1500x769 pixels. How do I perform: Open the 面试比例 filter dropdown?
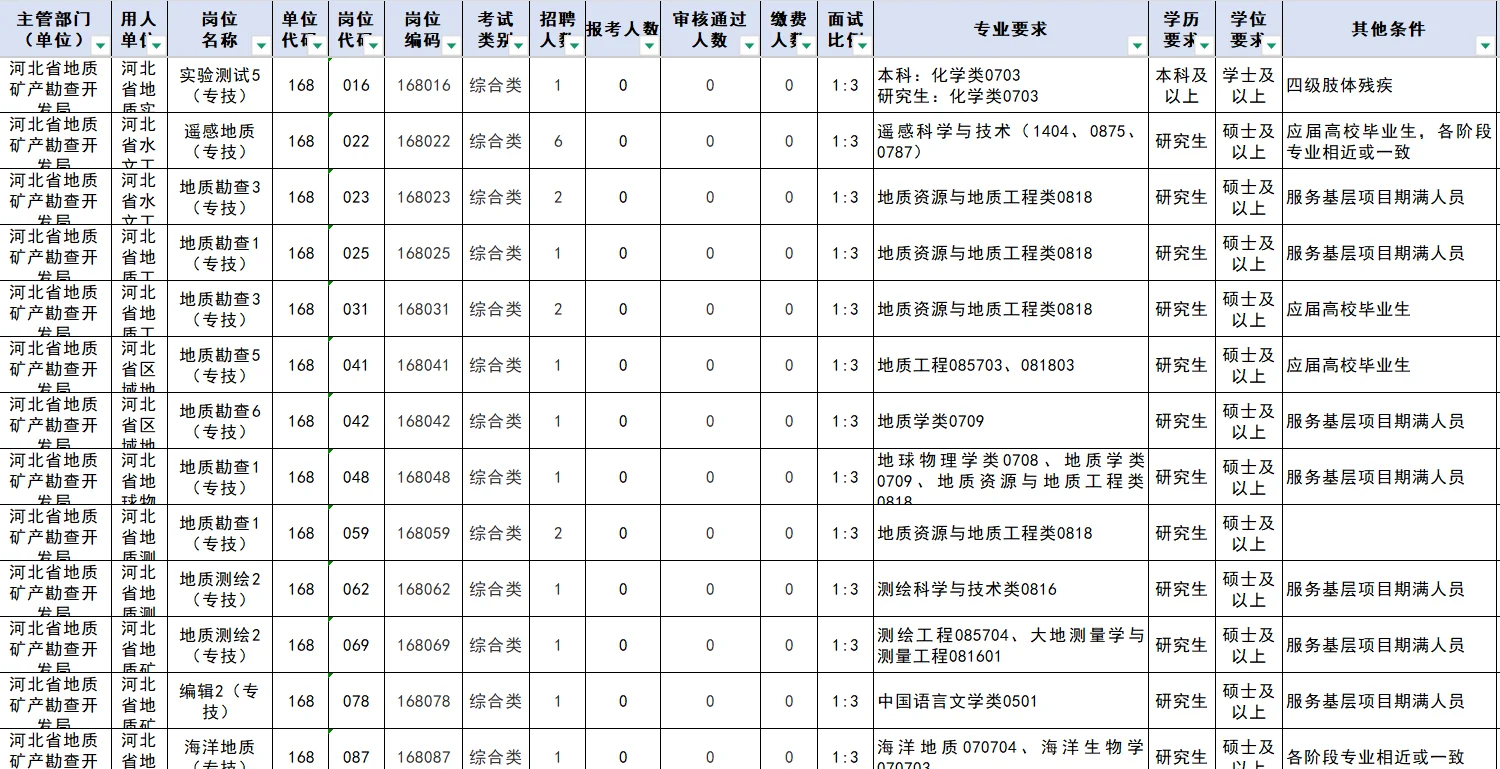tap(861, 44)
